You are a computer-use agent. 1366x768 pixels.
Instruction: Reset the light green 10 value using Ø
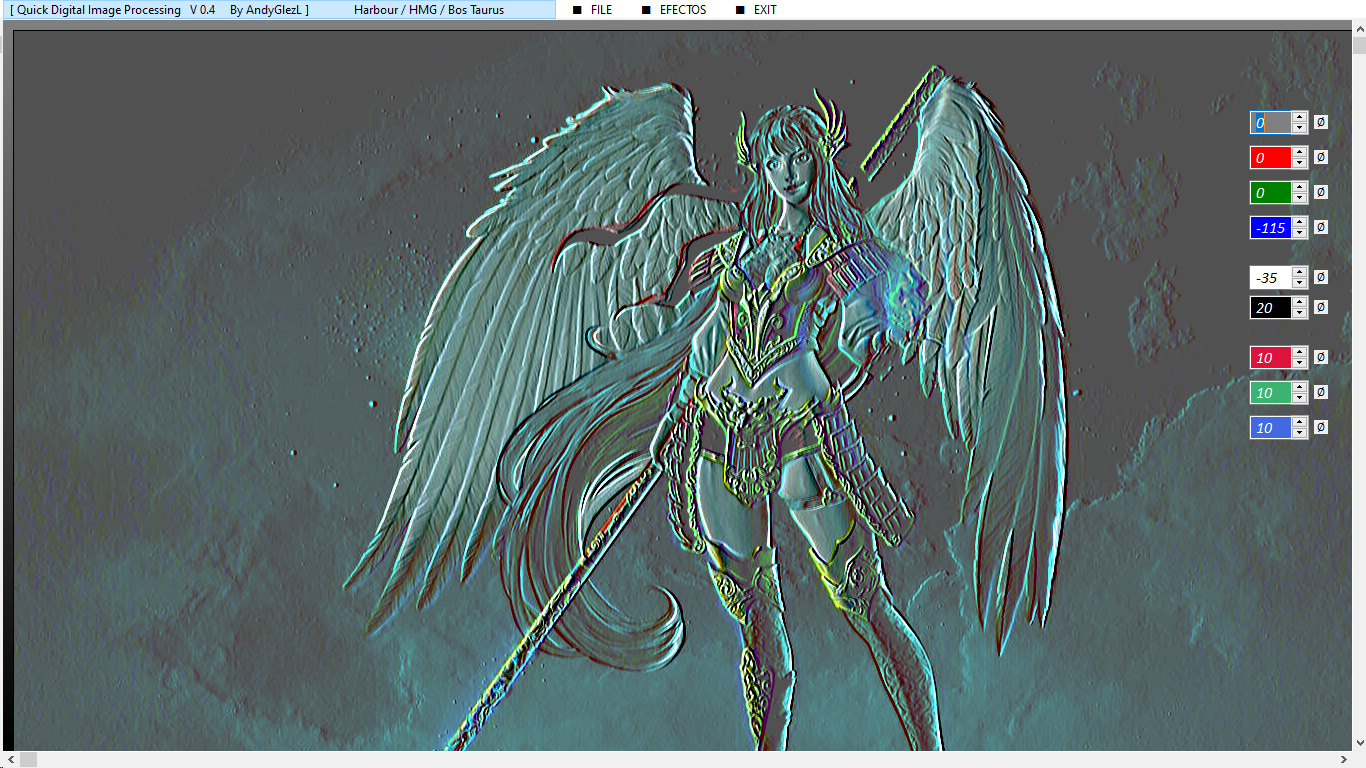tap(1320, 392)
